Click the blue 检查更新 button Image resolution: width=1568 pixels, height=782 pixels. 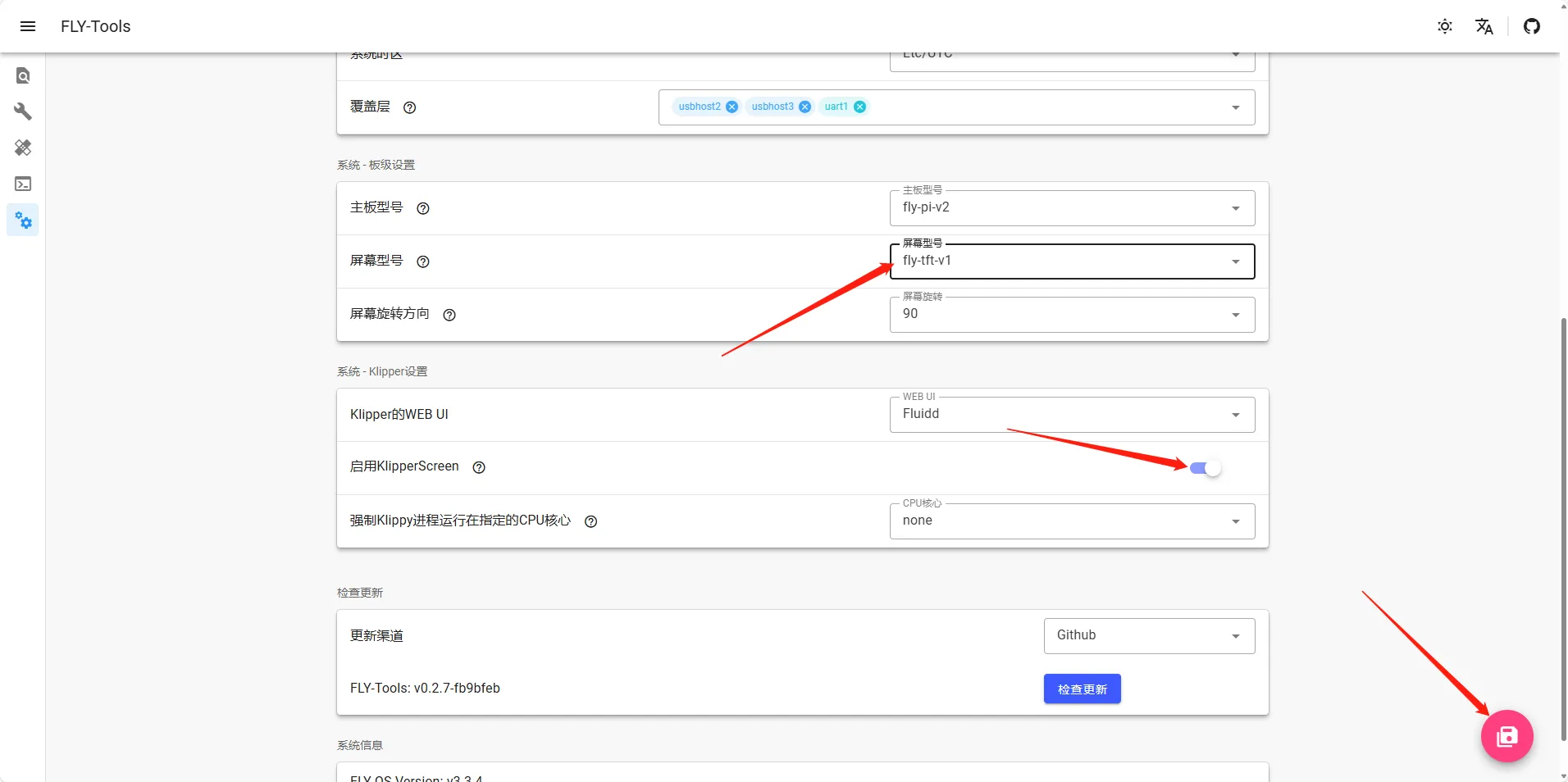[x=1082, y=689]
